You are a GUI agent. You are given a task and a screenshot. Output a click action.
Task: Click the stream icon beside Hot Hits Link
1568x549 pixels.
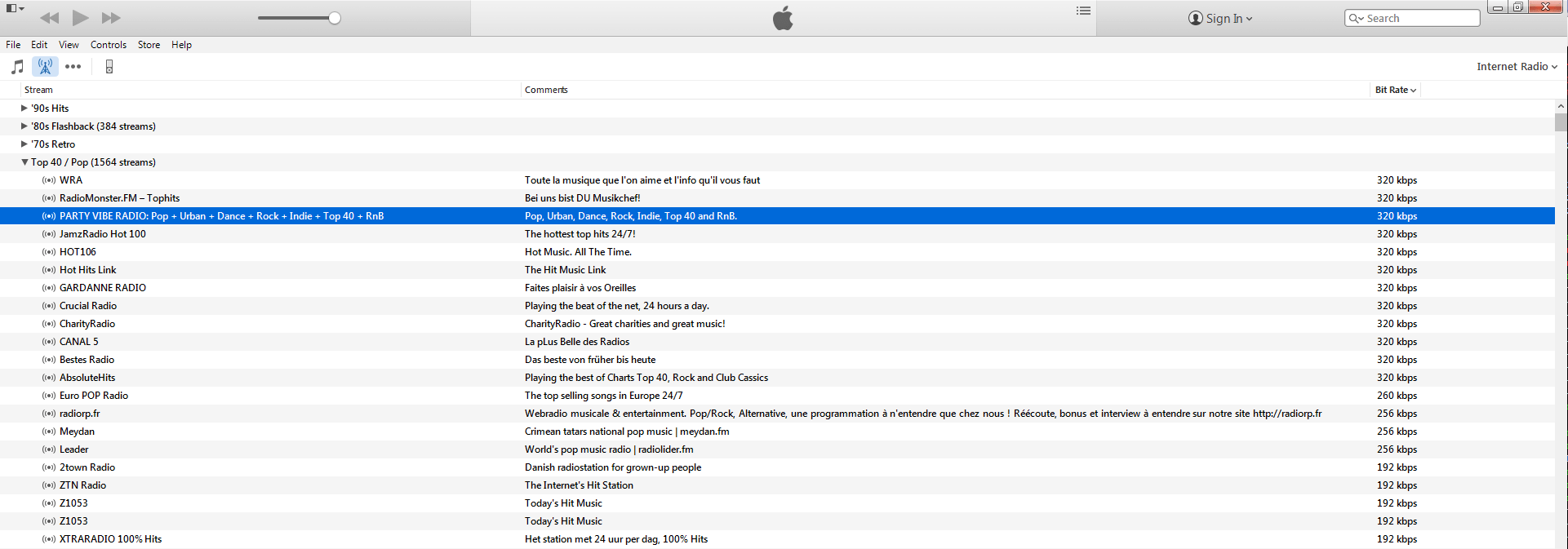click(x=49, y=270)
